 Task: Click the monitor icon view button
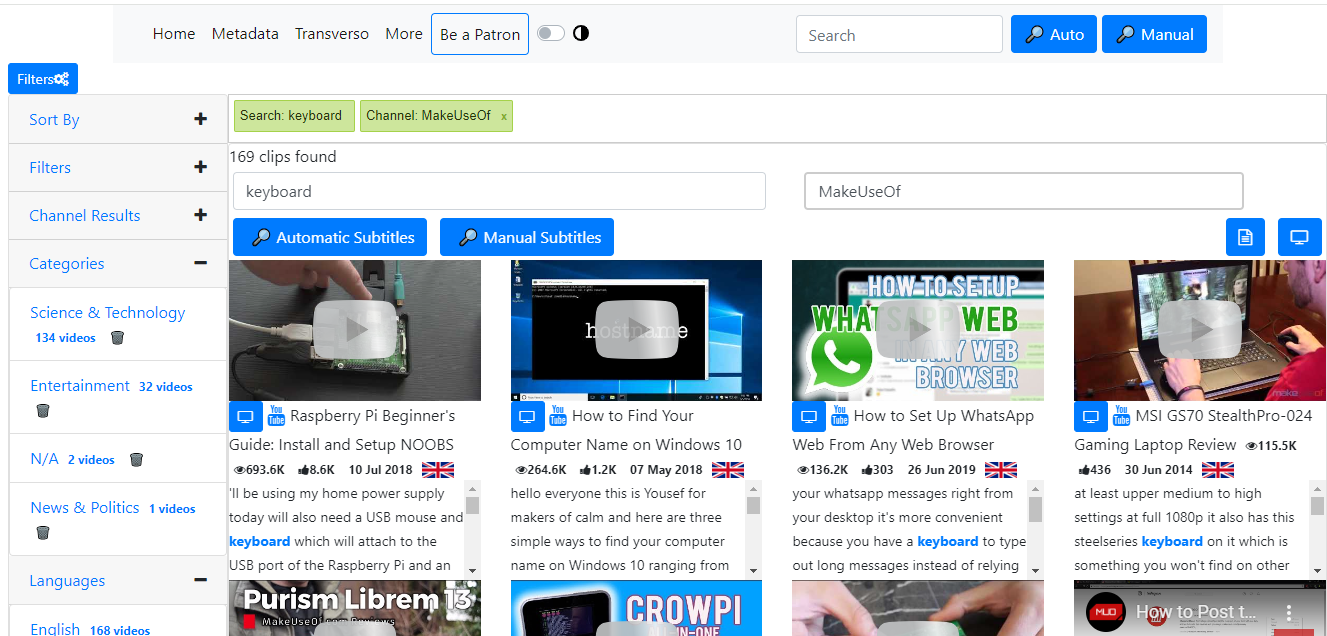point(1299,237)
